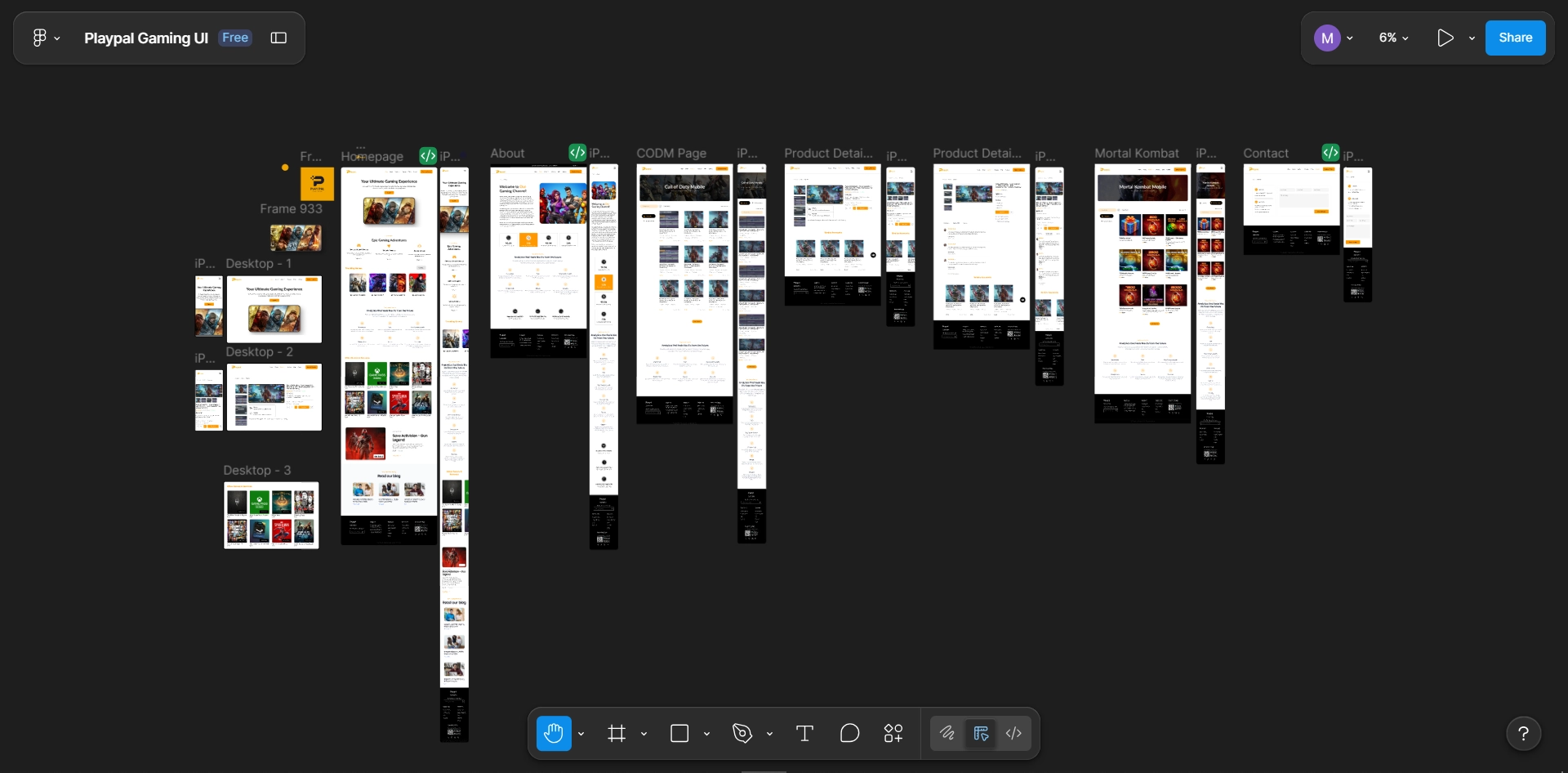Select the Hand tool
The image size is (1568, 773).
[x=554, y=733]
